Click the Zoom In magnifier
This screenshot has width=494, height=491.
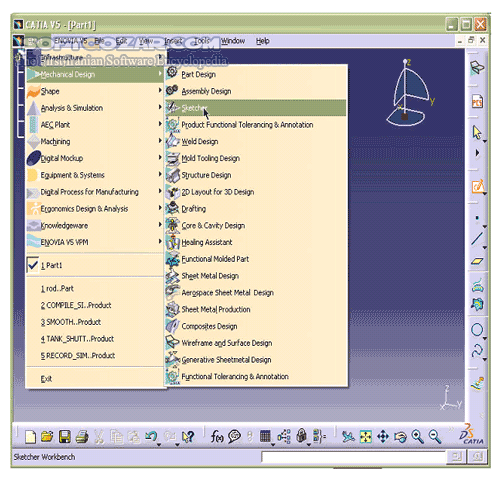(x=417, y=436)
